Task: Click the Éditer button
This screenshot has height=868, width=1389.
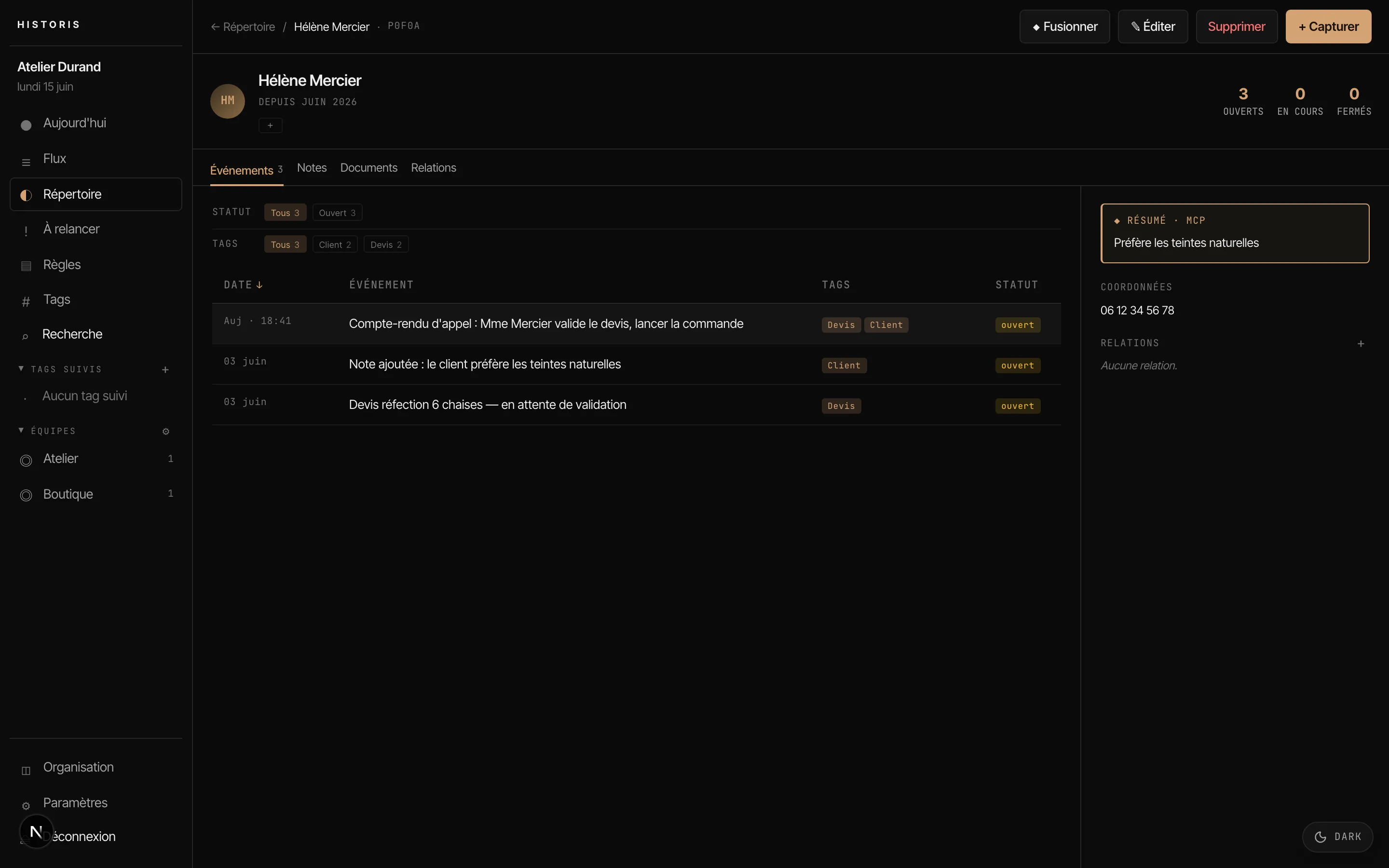Action: pyautogui.click(x=1153, y=27)
